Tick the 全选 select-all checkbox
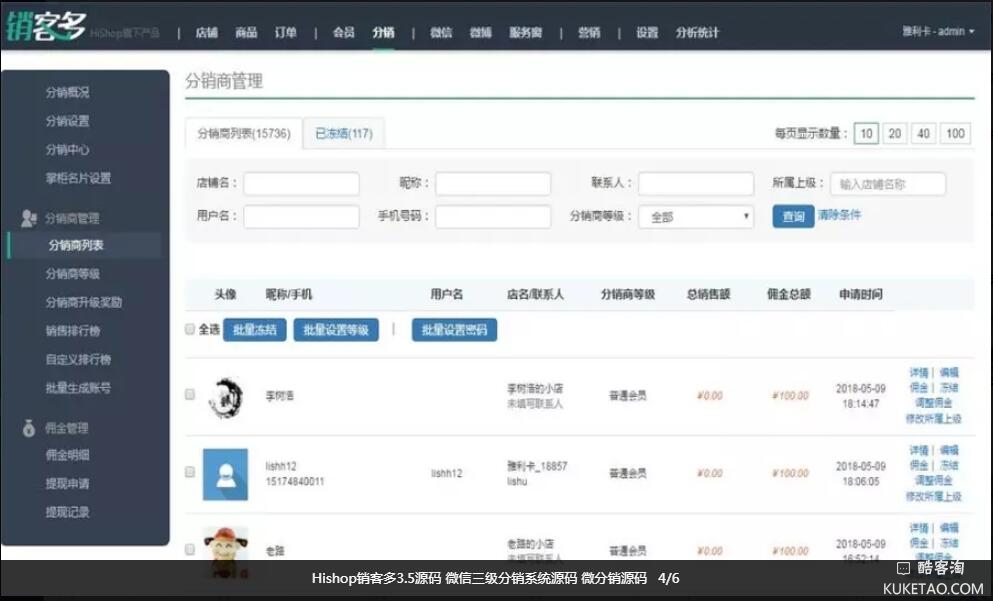This screenshot has width=993, height=601. 190,329
